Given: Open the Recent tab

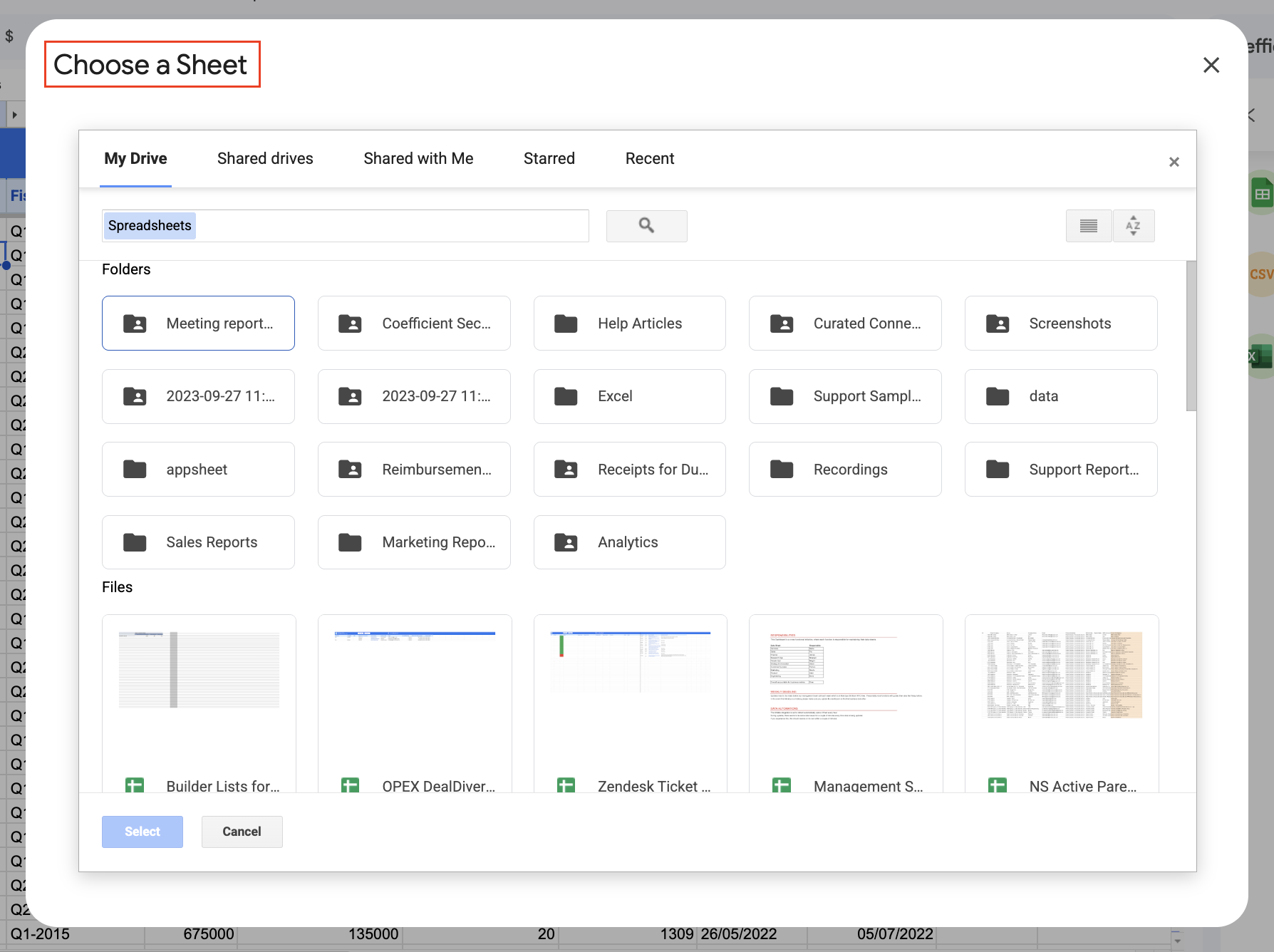Looking at the screenshot, I should (649, 159).
